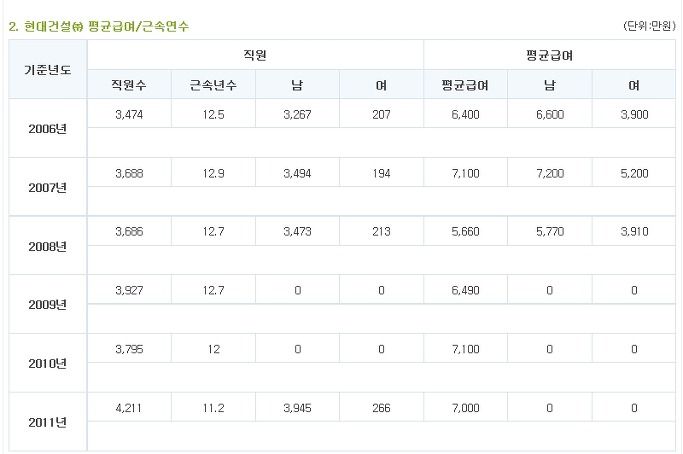Click the male count '3,945'
The width and height of the screenshot is (683, 454).
click(x=297, y=407)
